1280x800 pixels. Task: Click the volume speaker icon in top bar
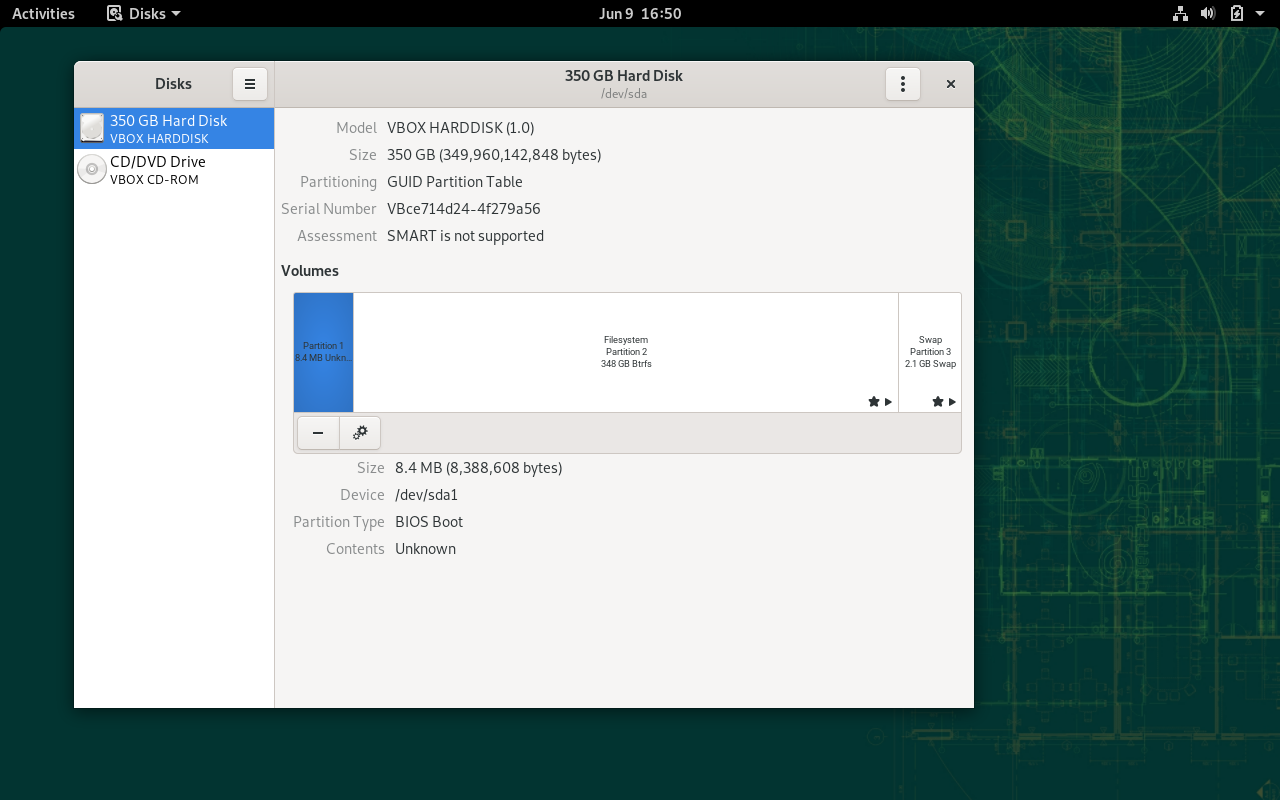click(x=1208, y=13)
